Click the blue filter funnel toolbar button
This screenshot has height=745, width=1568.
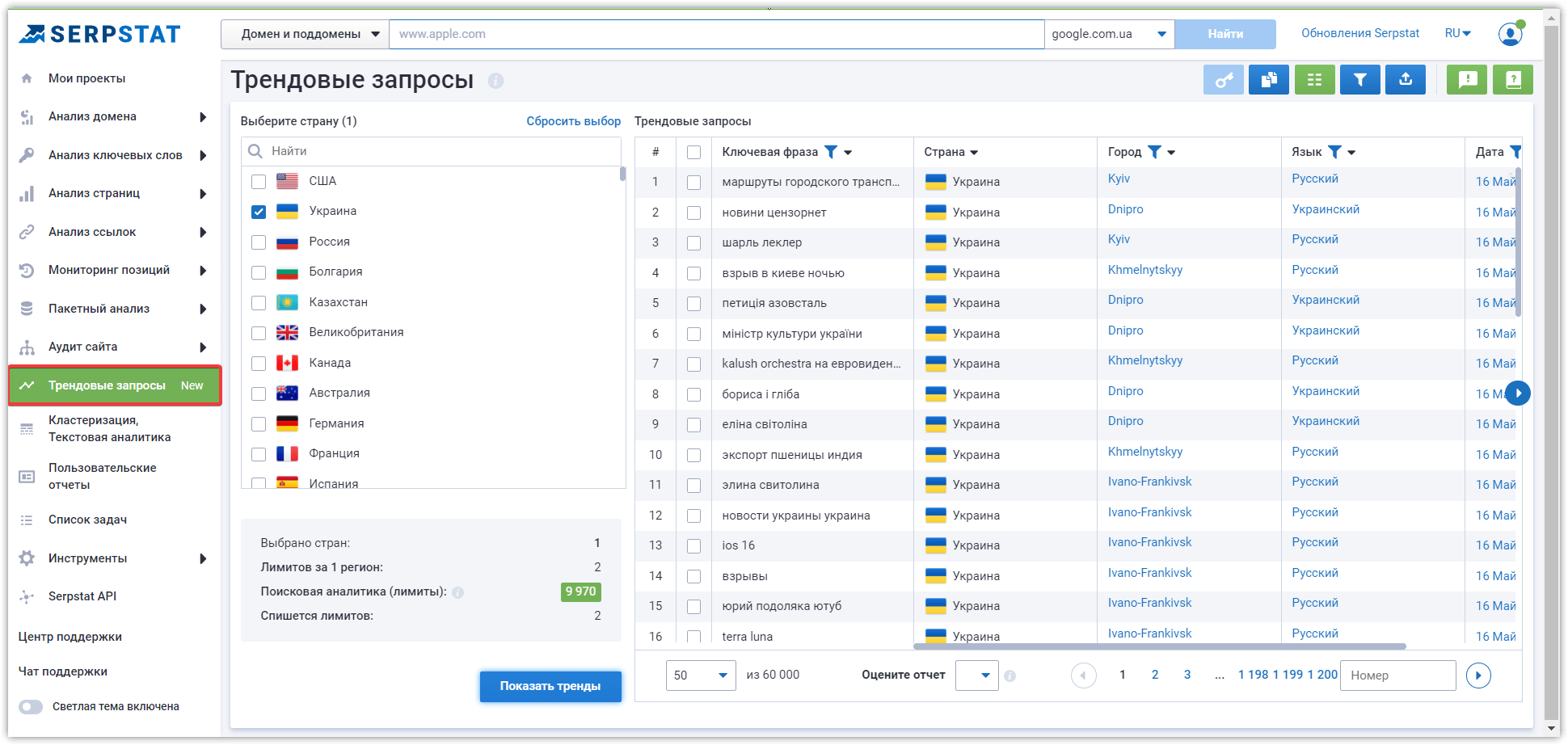click(1360, 80)
